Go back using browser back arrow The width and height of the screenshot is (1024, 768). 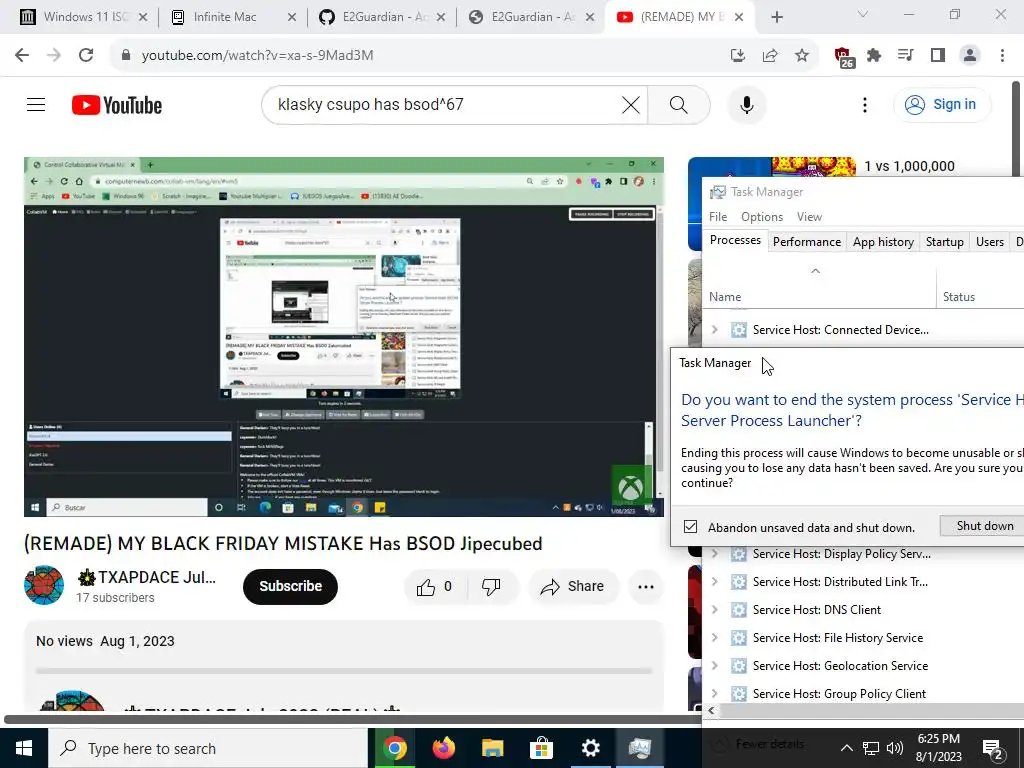22,55
